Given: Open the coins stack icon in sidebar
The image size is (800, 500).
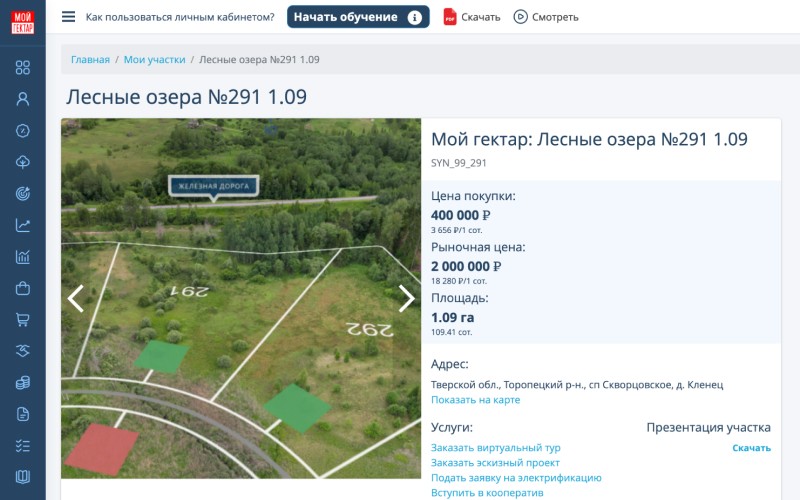Looking at the screenshot, I should coord(22,383).
